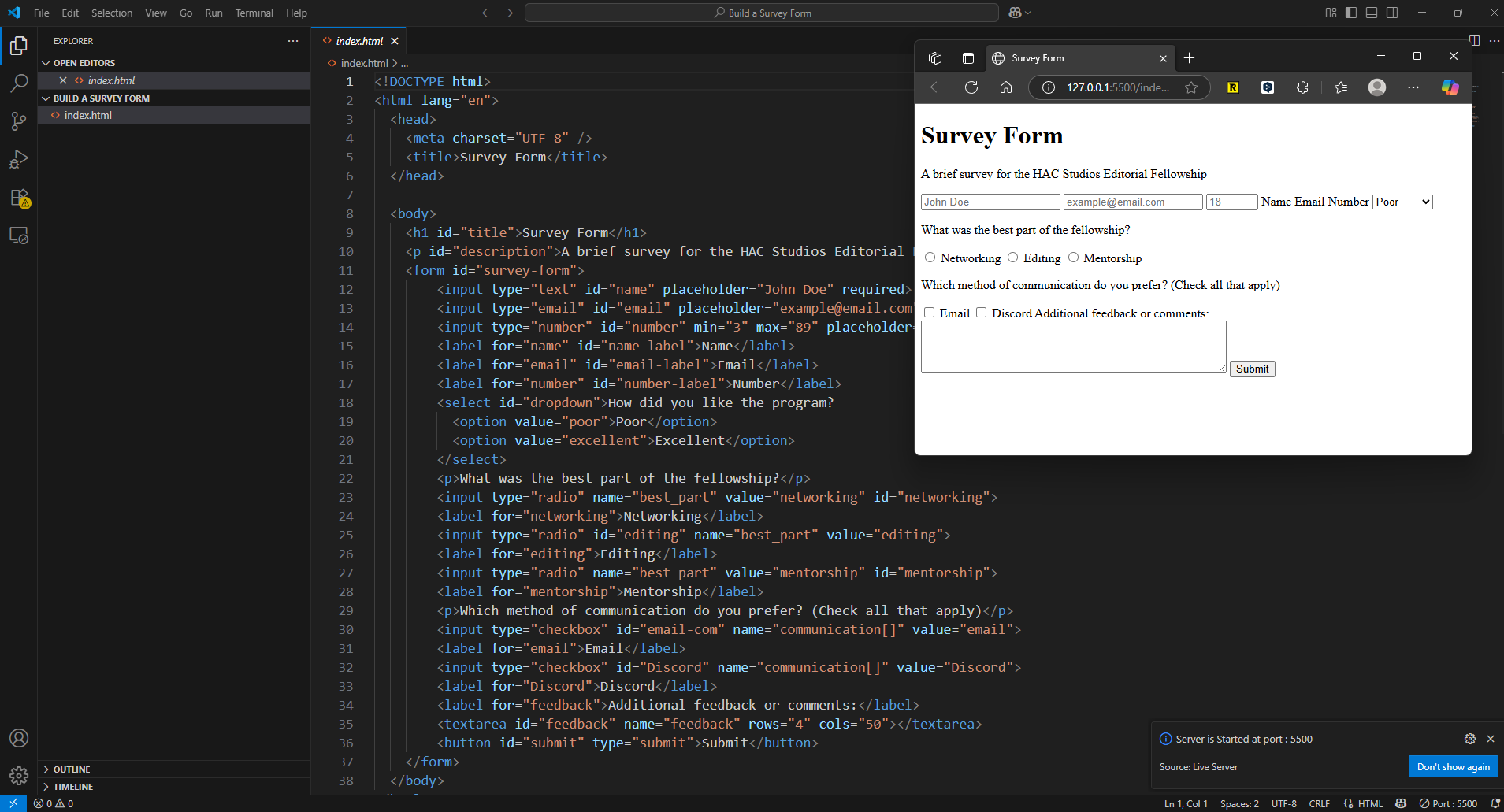Screen dimensions: 1504x812
Task: Open the Source Control view
Action: coord(19,121)
